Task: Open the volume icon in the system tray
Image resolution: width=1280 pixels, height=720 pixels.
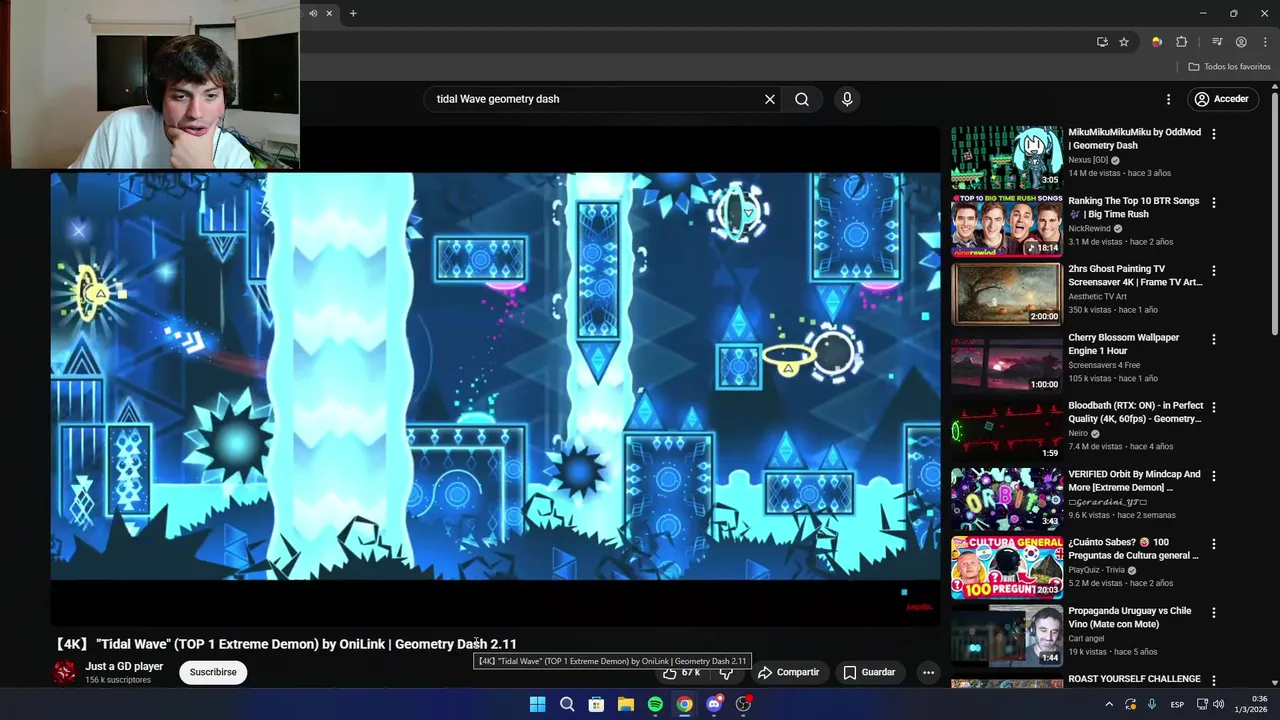Action: click(1218, 704)
